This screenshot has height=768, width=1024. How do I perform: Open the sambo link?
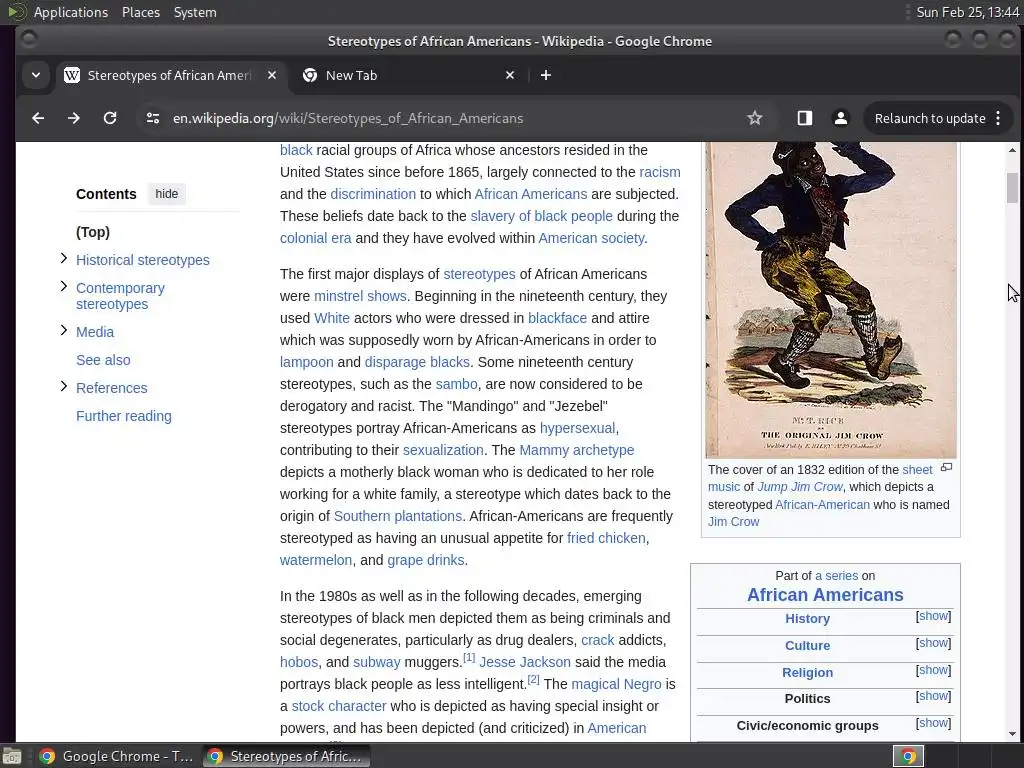point(456,384)
